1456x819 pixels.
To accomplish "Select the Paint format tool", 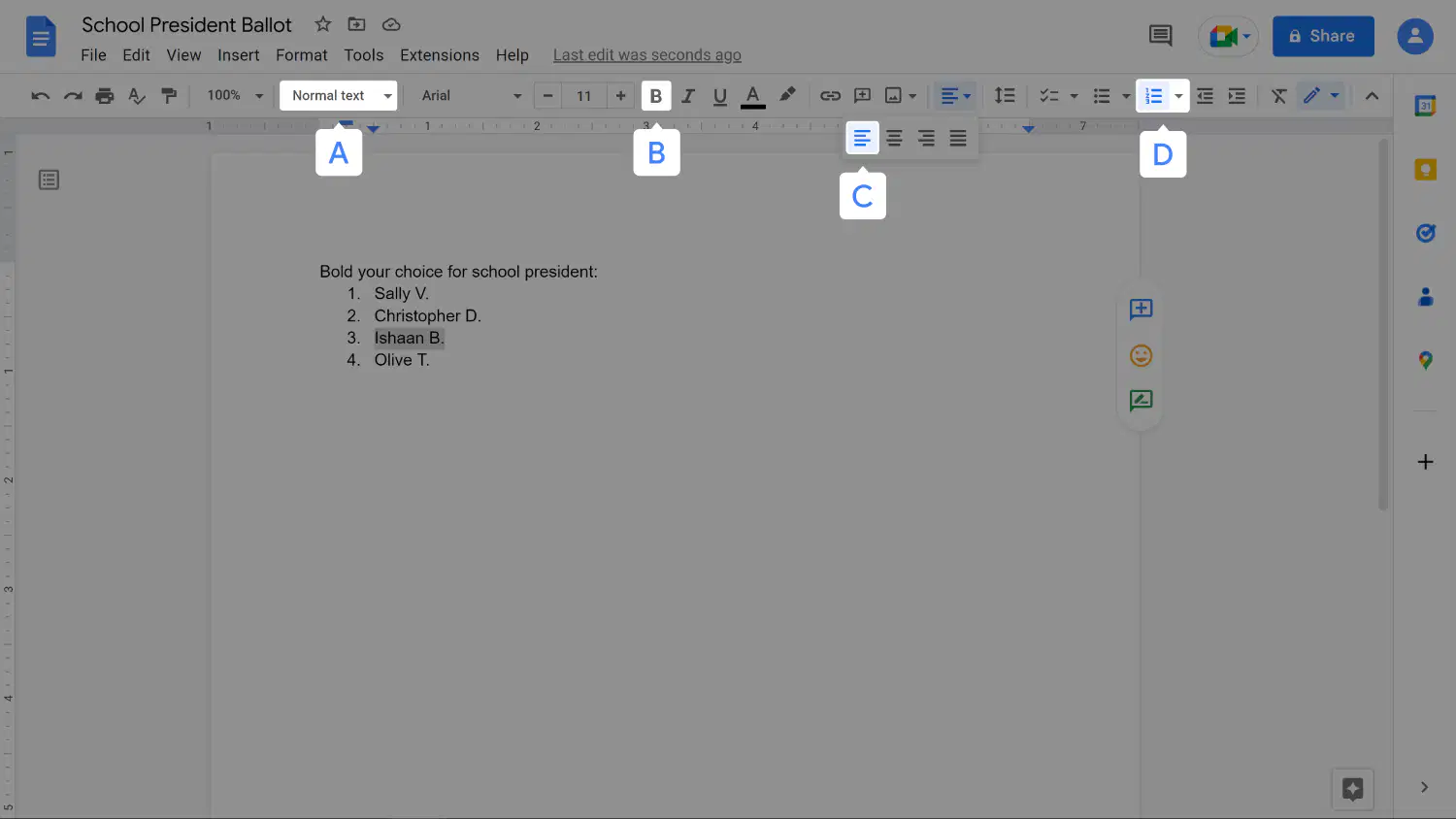I will tap(169, 96).
